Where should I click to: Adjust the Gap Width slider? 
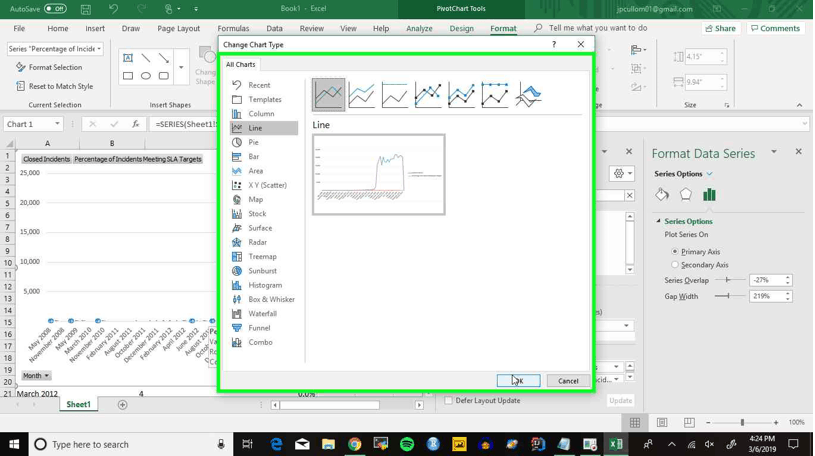pyautogui.click(x=728, y=296)
